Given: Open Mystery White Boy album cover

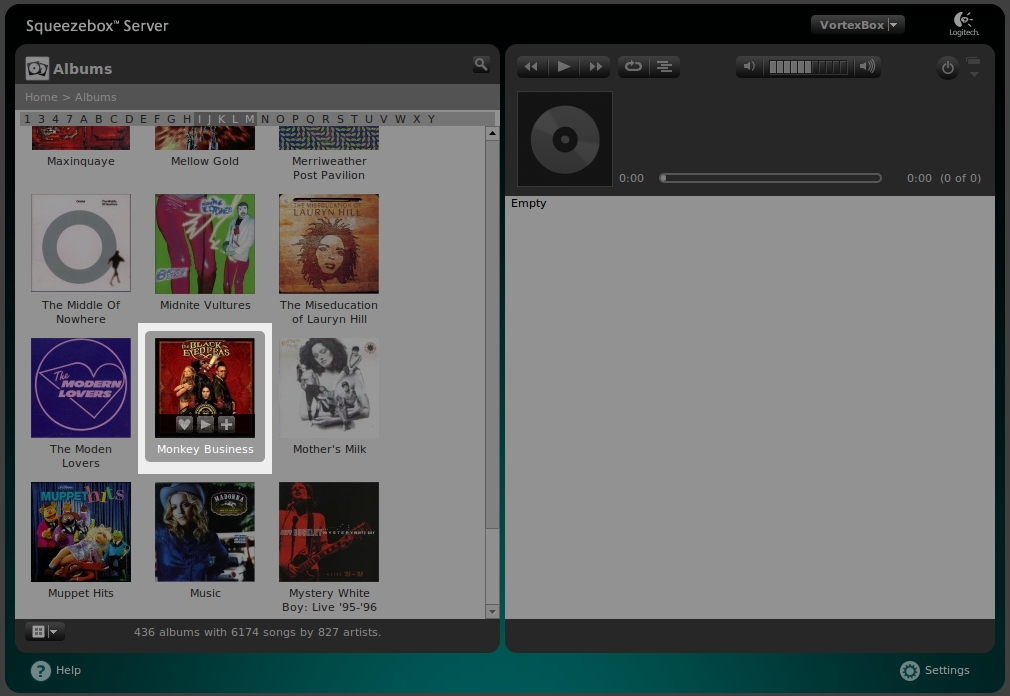Looking at the screenshot, I should coord(329,532).
